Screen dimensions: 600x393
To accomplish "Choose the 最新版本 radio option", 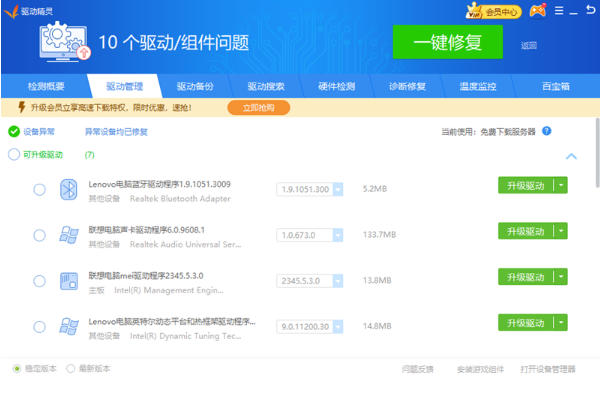I will [x=70, y=369].
